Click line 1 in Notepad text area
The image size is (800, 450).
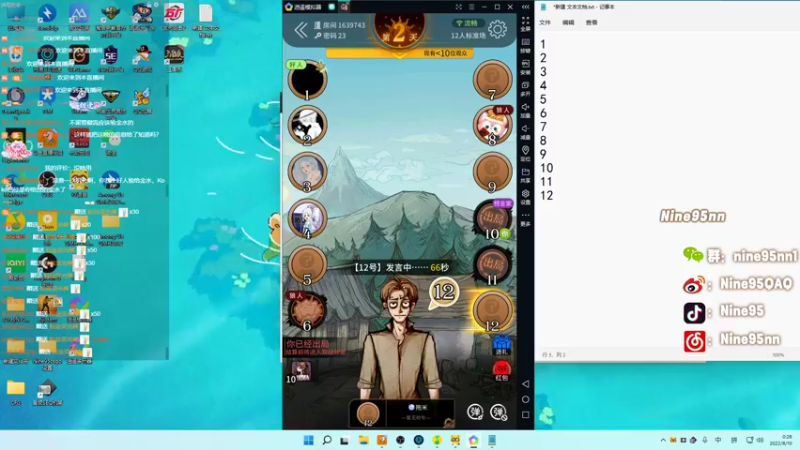pos(543,44)
